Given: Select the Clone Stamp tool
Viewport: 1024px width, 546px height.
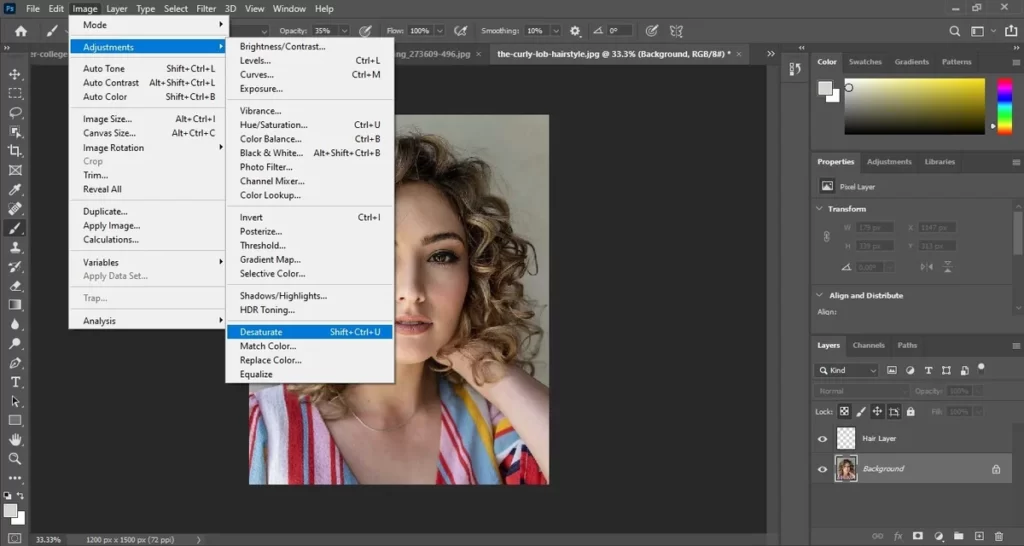Looking at the screenshot, I should pos(15,248).
